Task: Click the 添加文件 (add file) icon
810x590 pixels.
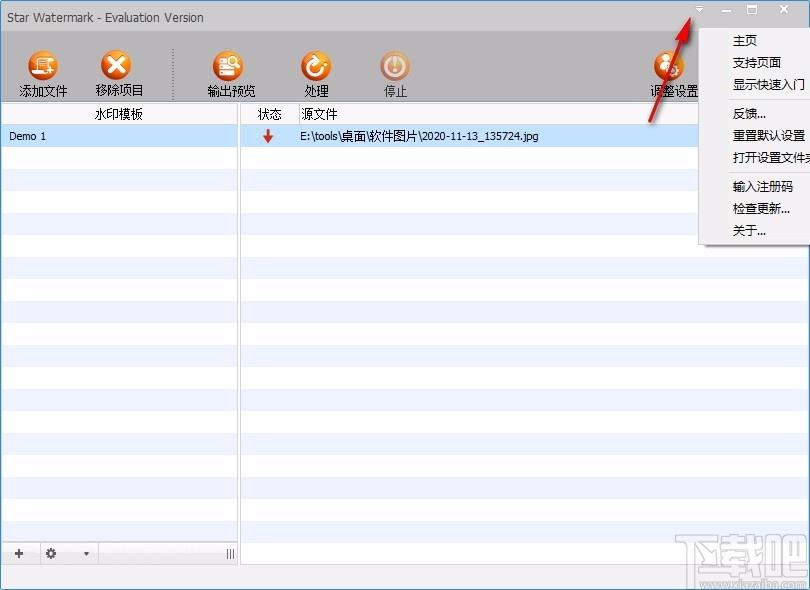Action: point(43,66)
